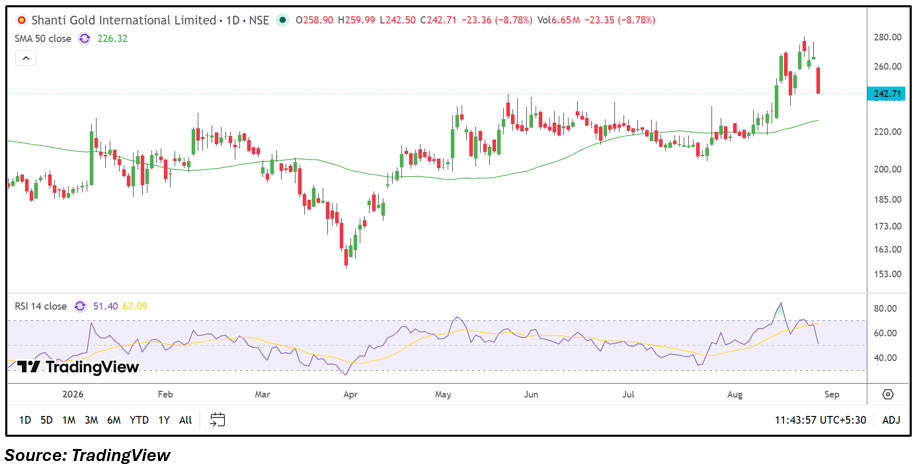The image size is (917, 466).
Task: Click the 173.00 price axis label
Action: pos(886,226)
